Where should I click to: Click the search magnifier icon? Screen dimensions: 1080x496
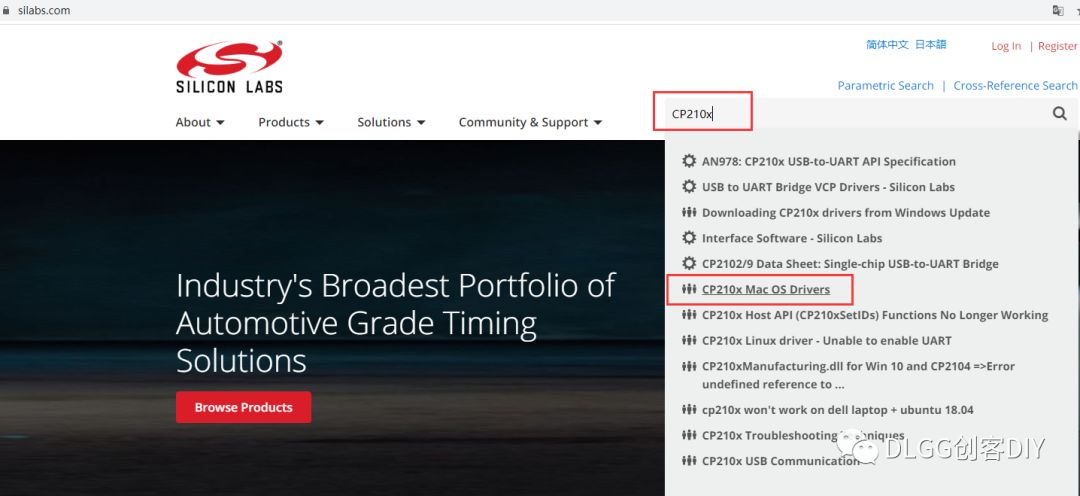click(x=1060, y=114)
